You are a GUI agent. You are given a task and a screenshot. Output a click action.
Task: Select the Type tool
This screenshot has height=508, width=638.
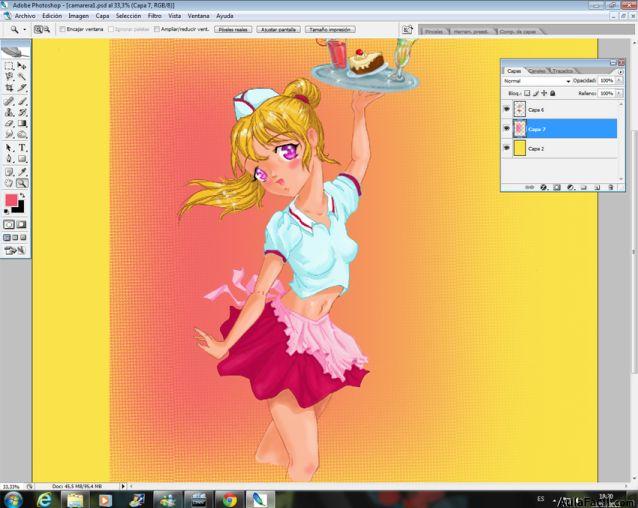(x=22, y=148)
